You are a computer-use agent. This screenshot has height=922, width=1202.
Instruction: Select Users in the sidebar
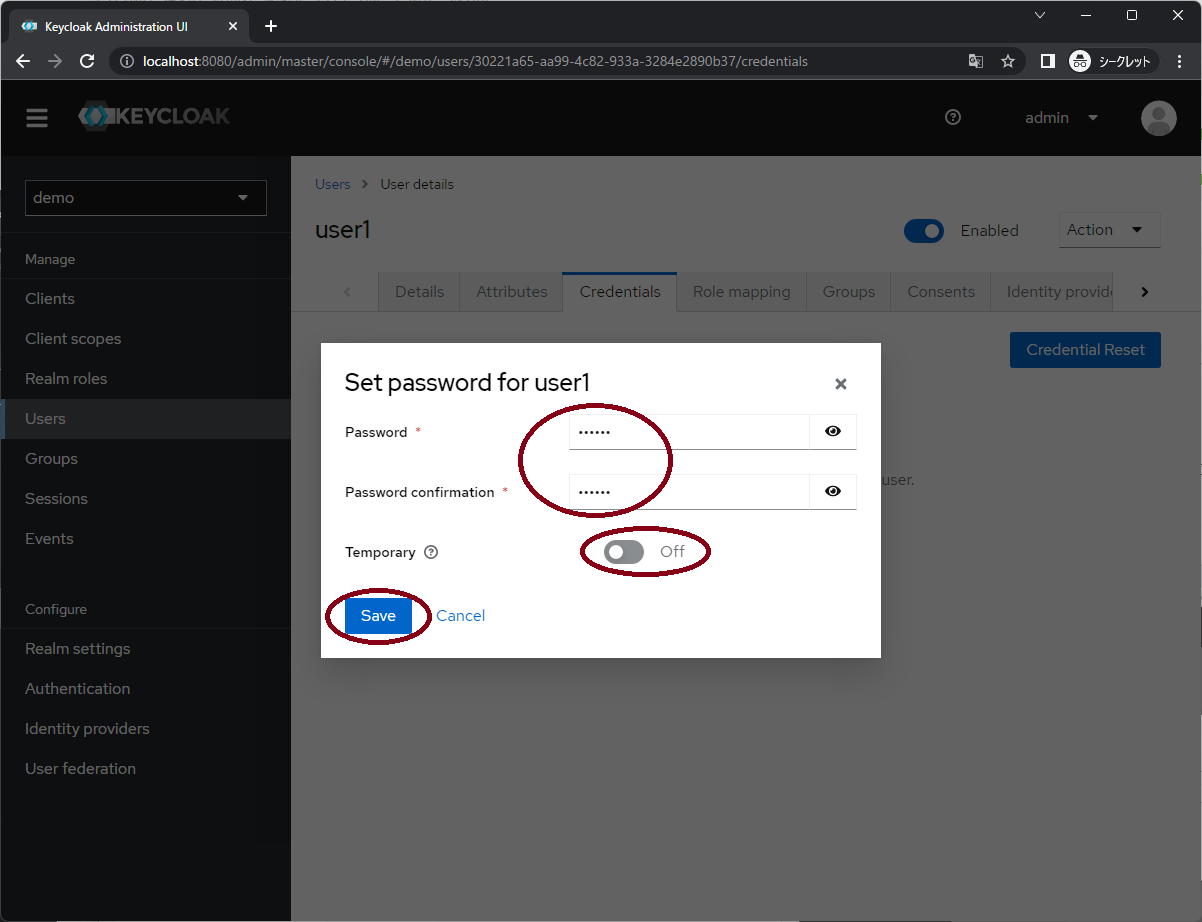coord(145,419)
